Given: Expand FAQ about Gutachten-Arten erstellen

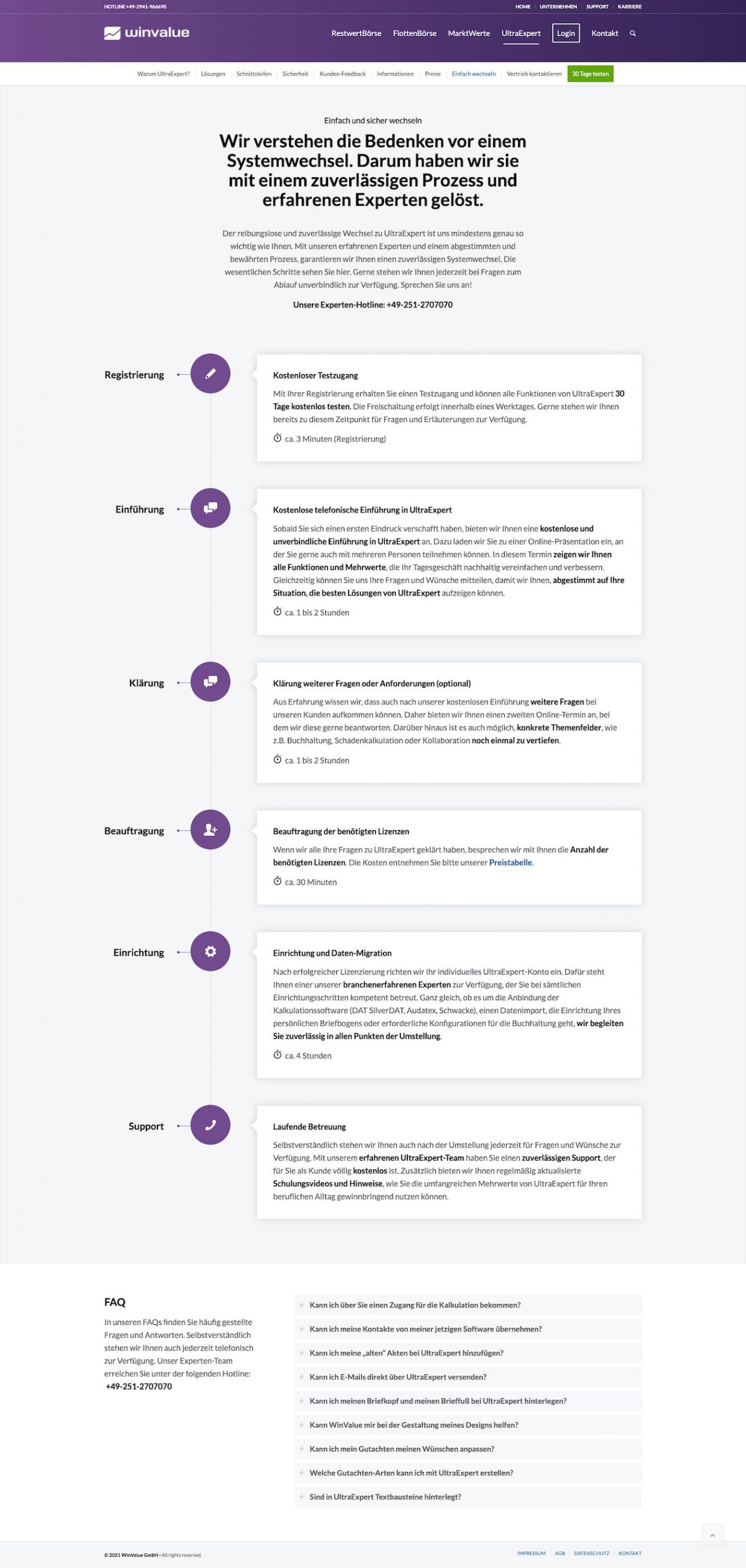Looking at the screenshot, I should [411, 1473].
